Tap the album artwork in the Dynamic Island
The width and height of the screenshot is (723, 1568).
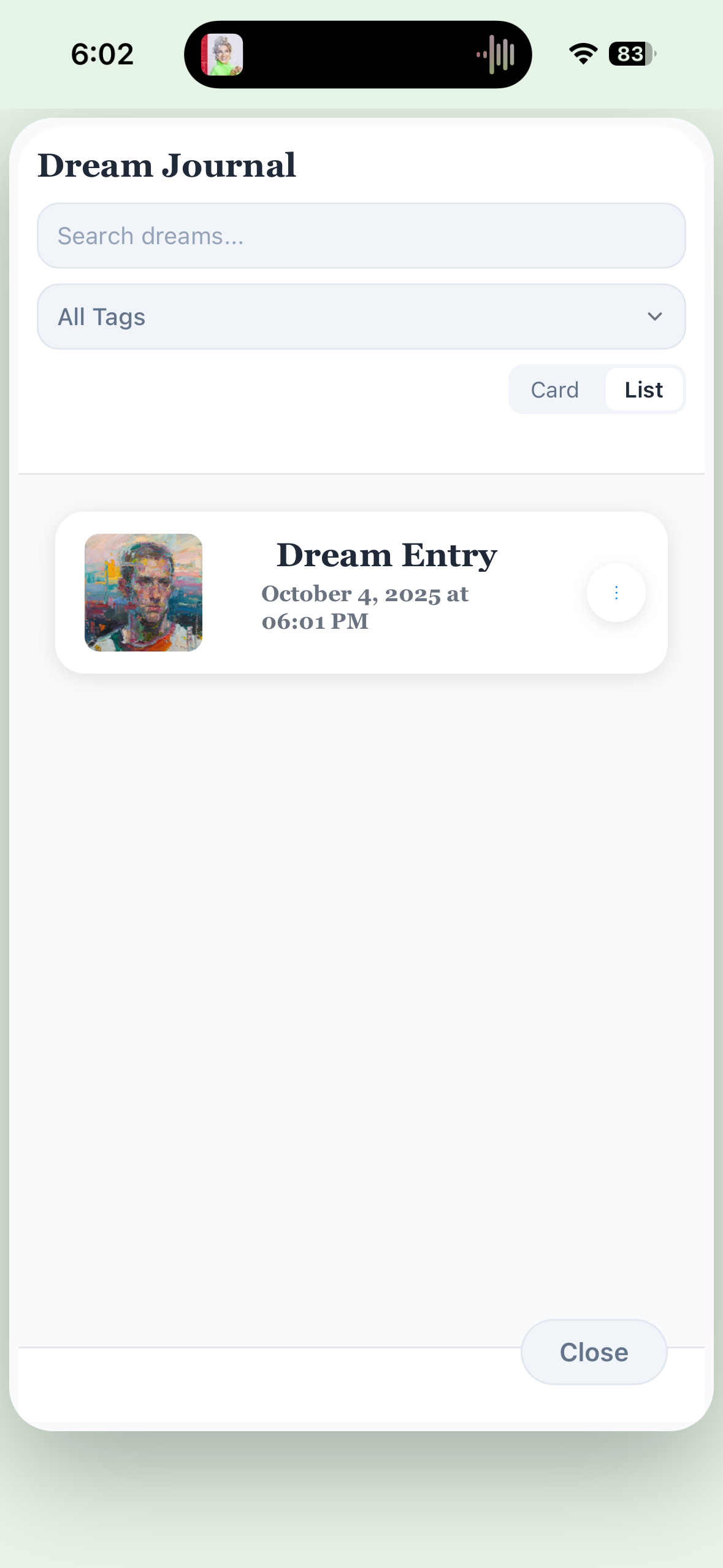[x=222, y=55]
